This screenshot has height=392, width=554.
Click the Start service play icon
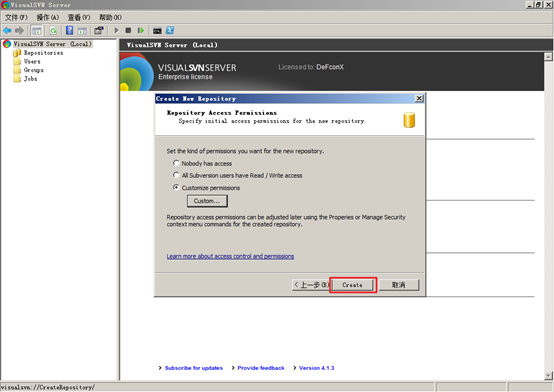click(x=116, y=31)
